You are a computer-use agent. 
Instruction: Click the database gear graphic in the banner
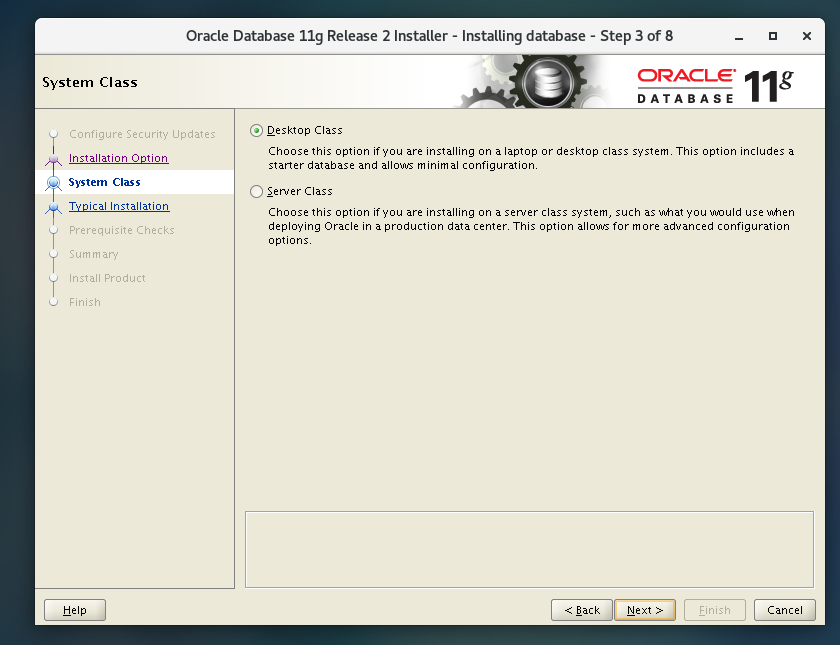coord(546,83)
